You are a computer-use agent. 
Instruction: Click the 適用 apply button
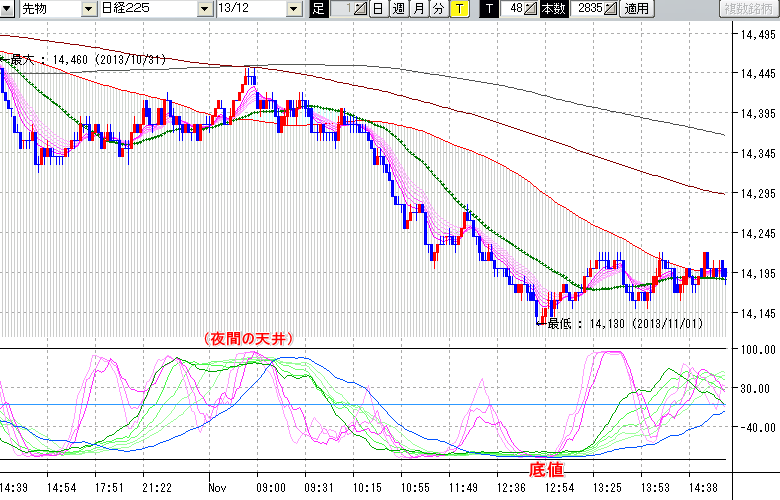click(636, 9)
